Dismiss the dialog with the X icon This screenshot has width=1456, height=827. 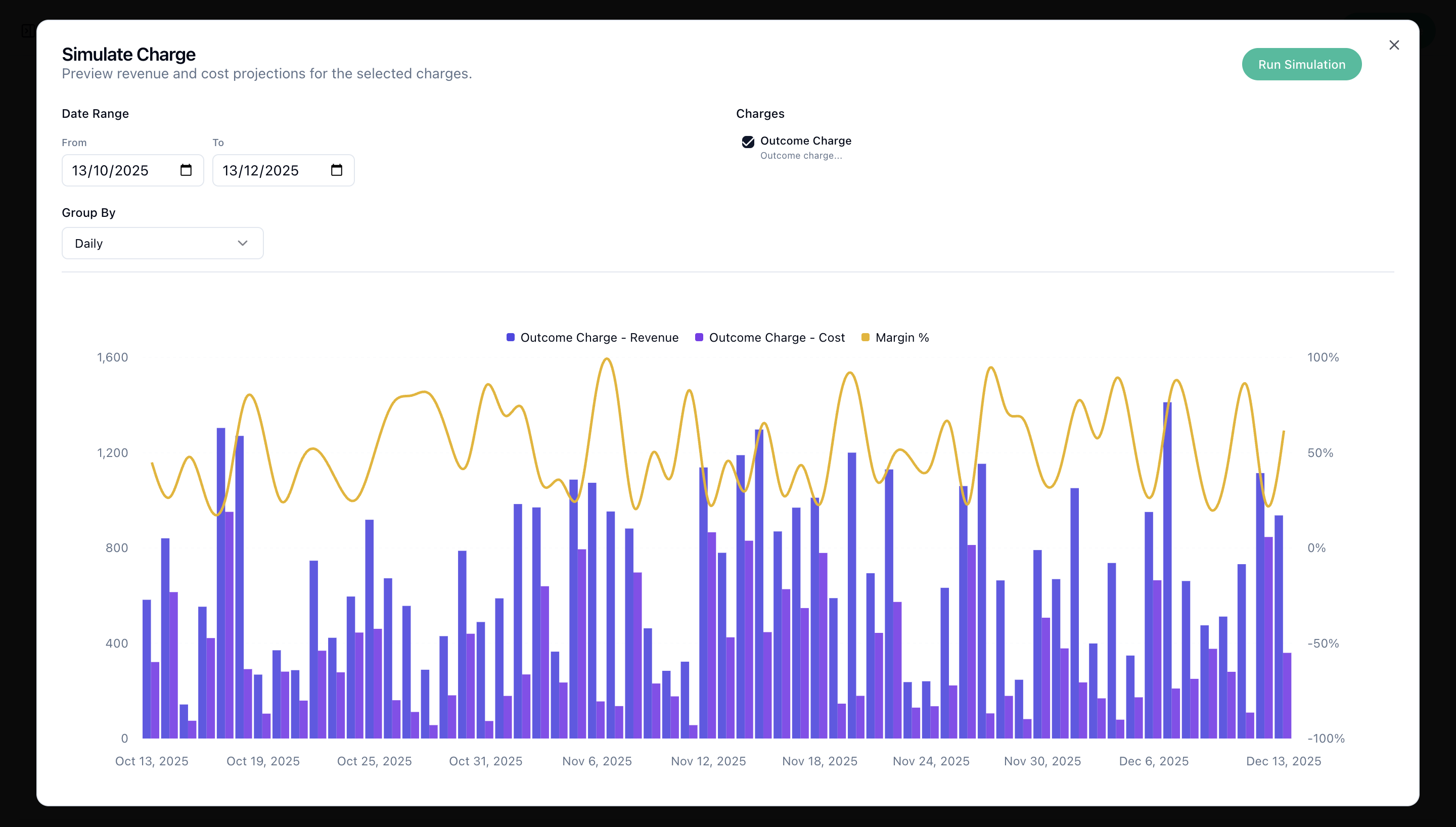tap(1394, 45)
